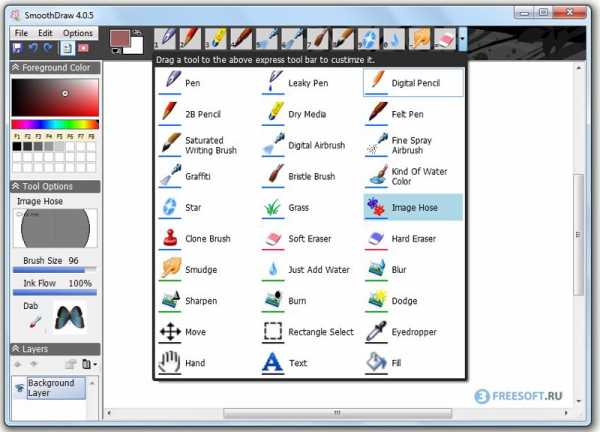Adjust the Ink Flow slider
This screenshot has width=600, height=432.
[55, 292]
